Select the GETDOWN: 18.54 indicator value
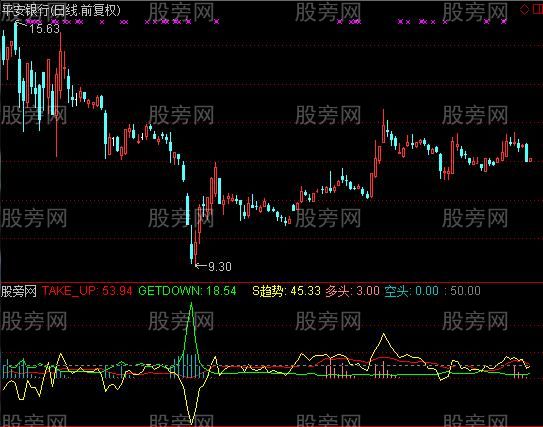 [187, 291]
